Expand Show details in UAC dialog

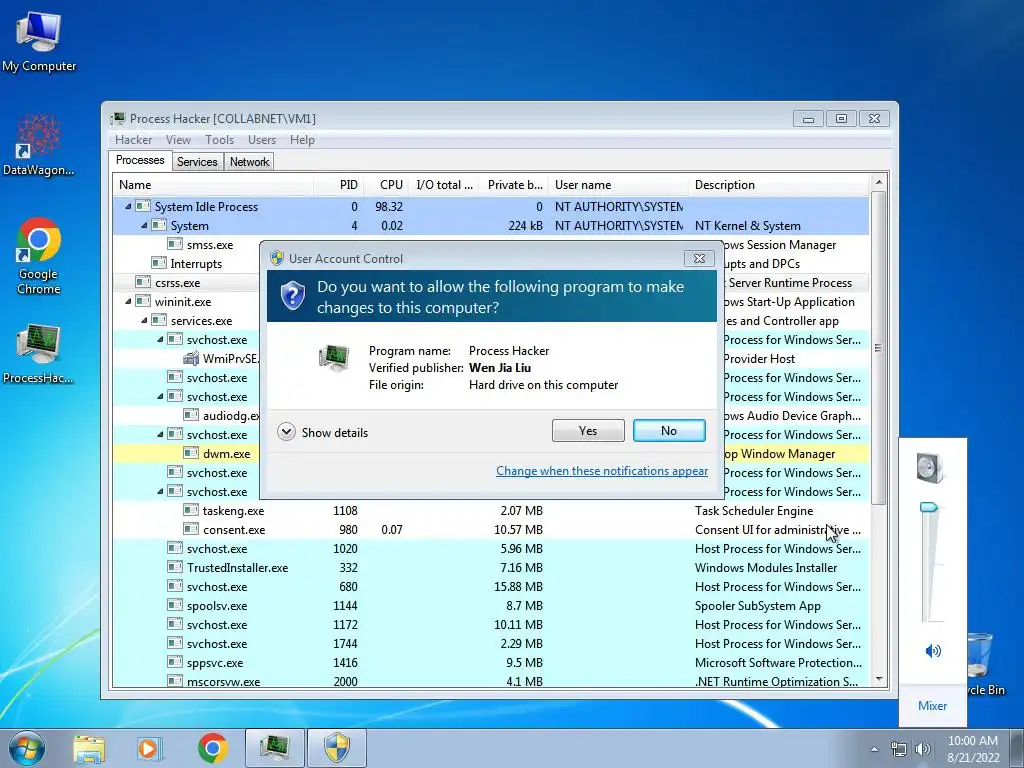323,432
